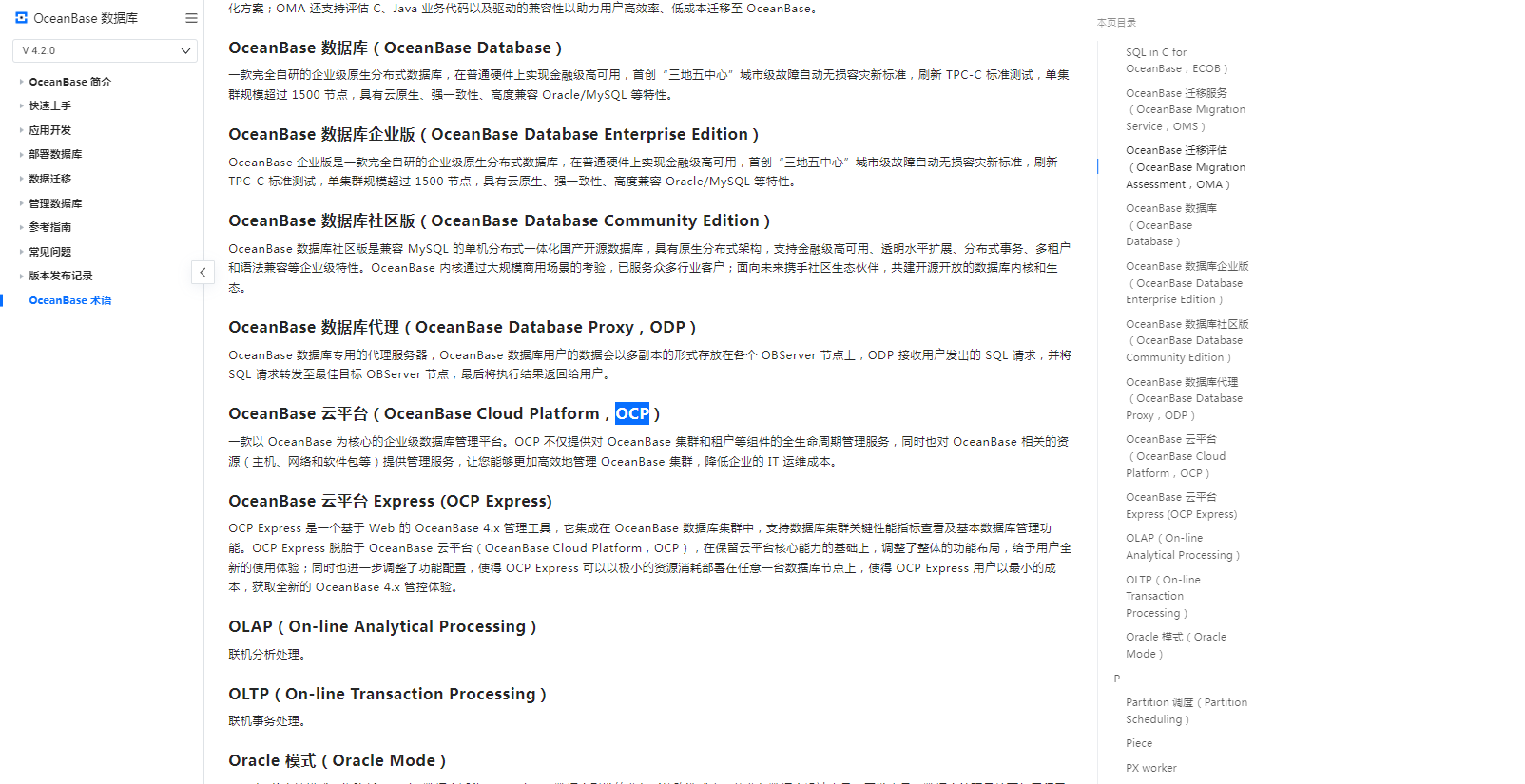The image size is (1525, 784).
Task: Click heading OceanBase 数据库社区版 Community Edition
Action: [499, 220]
